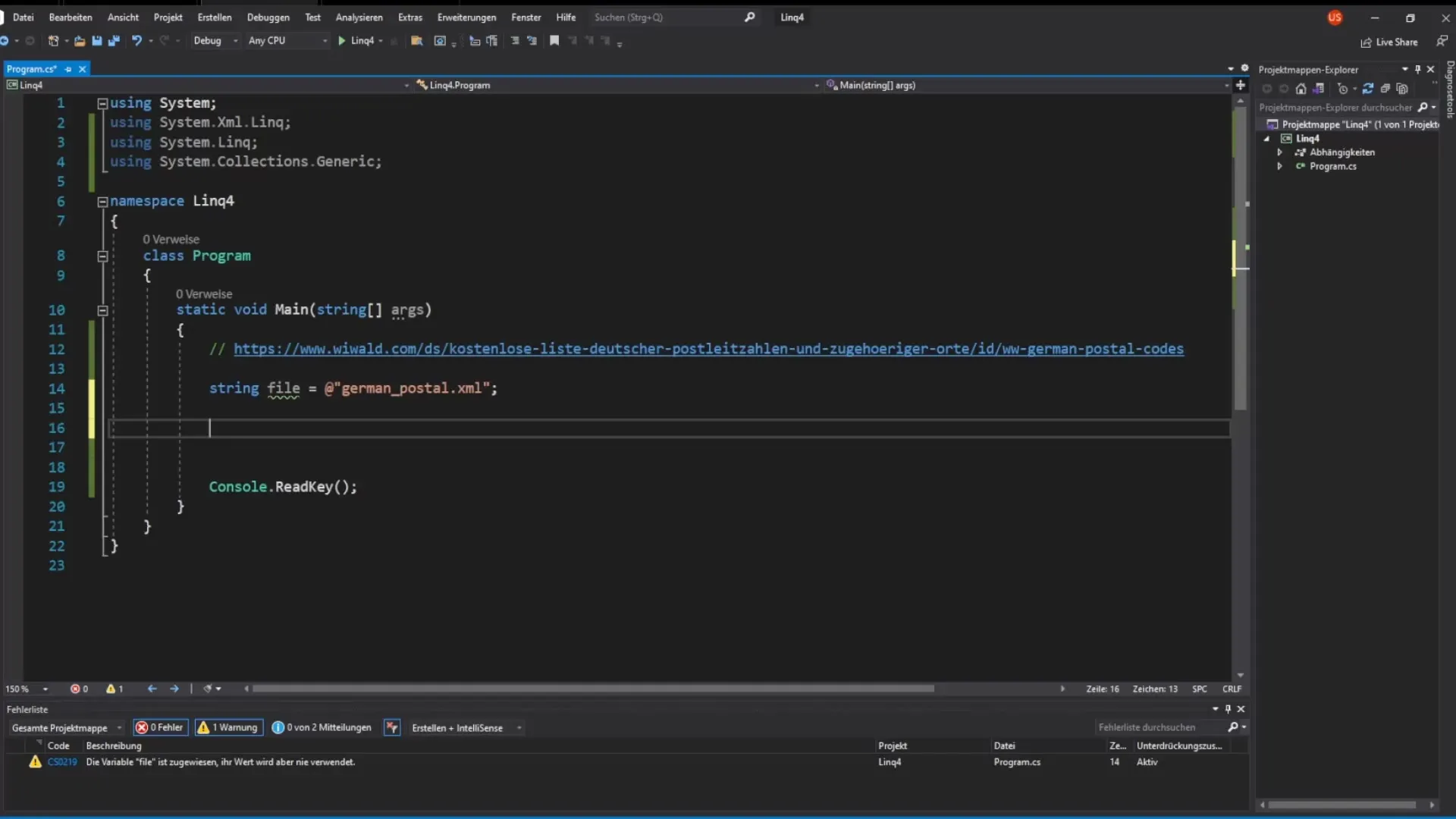Image resolution: width=1456 pixels, height=819 pixels.
Task: Open the Debug configuration dropdown
Action: 215,41
